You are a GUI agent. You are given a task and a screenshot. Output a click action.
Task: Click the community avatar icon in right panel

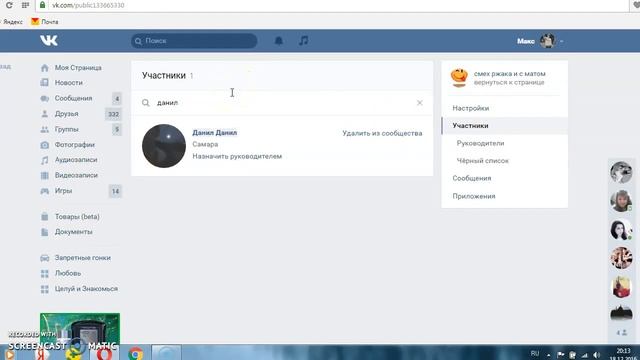click(x=459, y=78)
